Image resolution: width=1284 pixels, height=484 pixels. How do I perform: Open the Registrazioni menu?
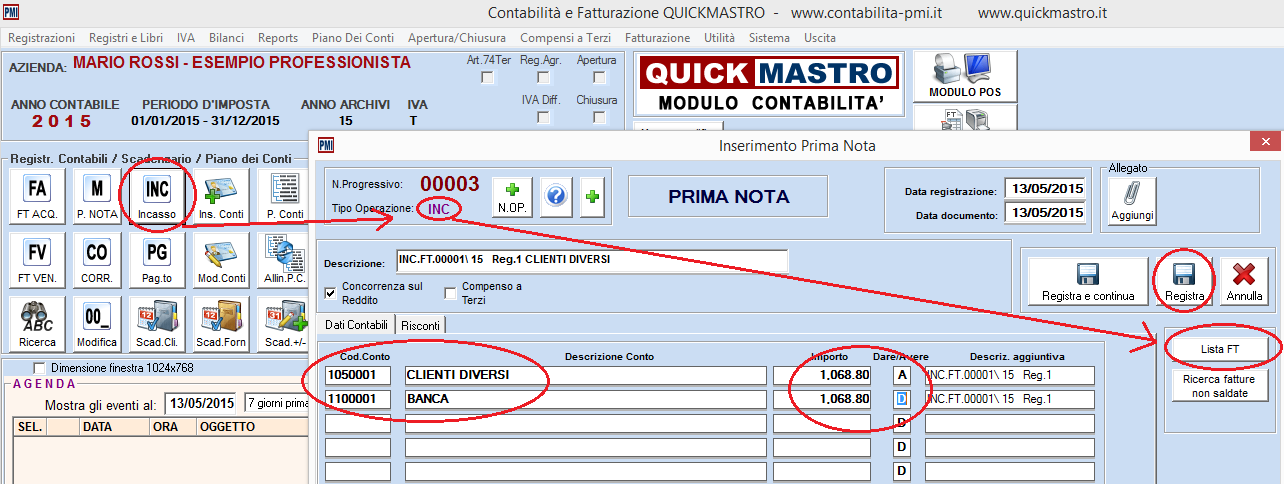41,37
